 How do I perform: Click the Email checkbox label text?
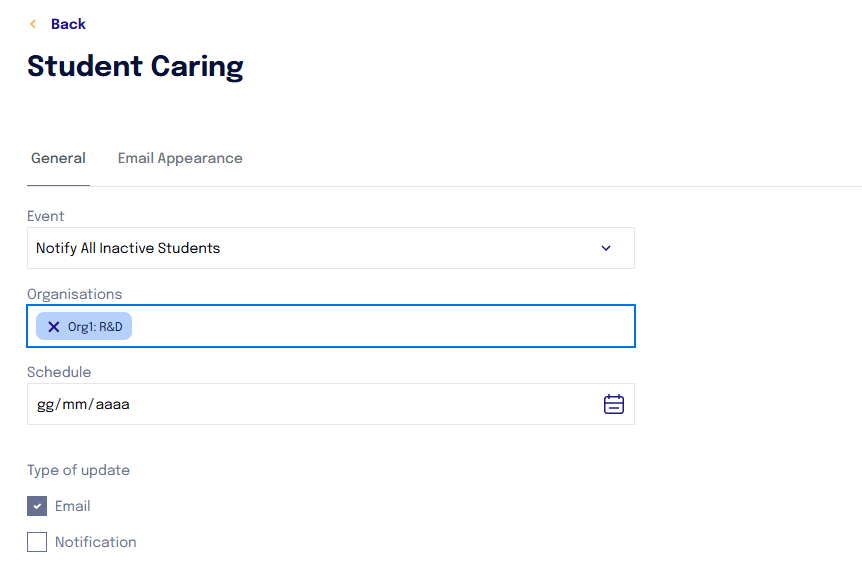coord(73,506)
